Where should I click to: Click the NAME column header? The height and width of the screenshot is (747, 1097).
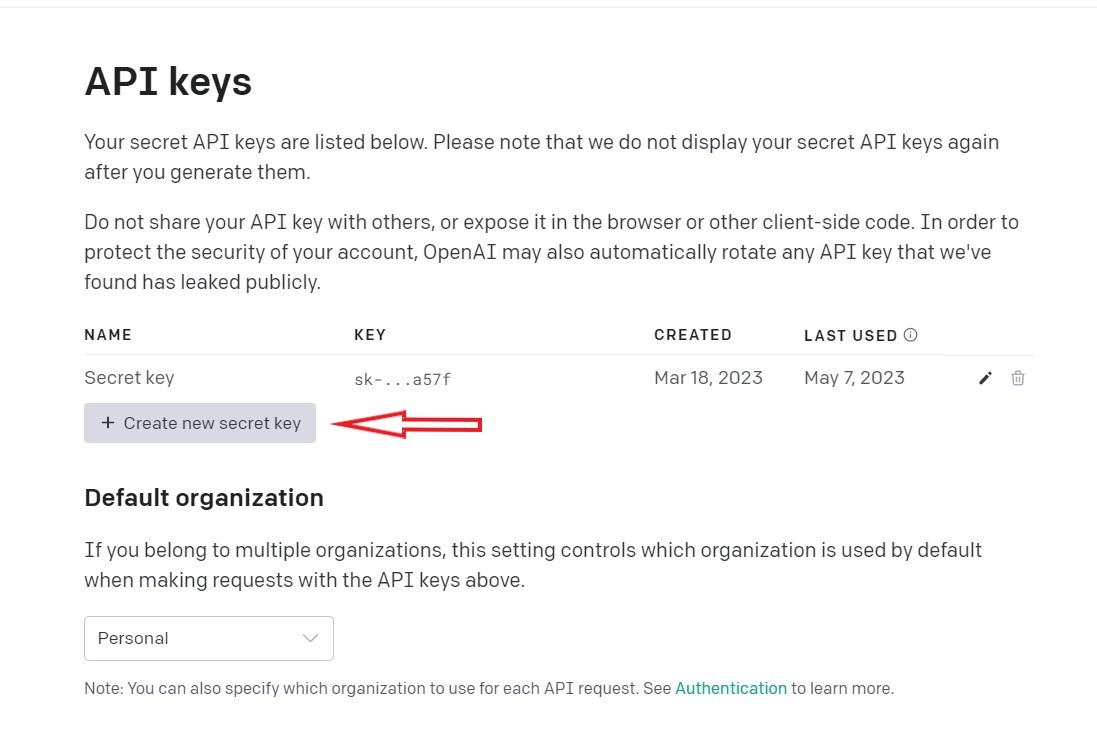(108, 335)
